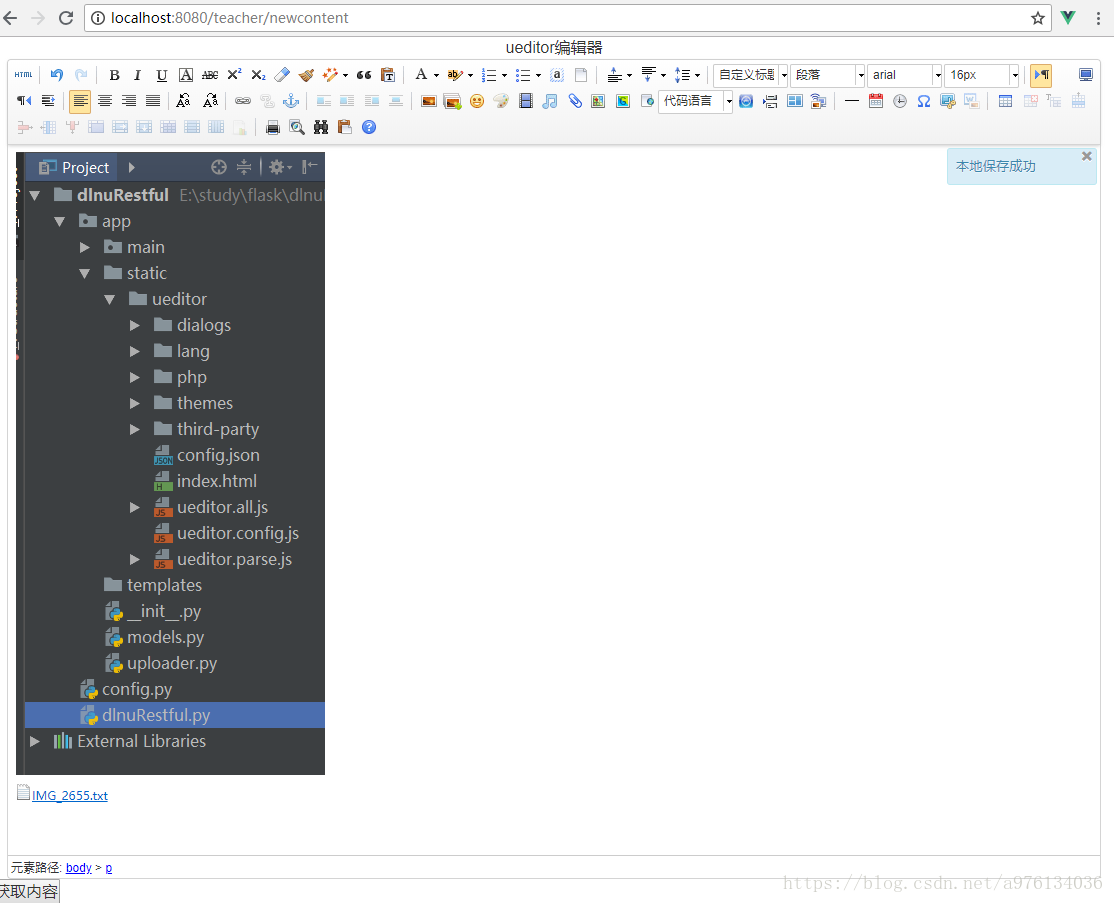
Task: Insert the current date
Action: tap(876, 101)
